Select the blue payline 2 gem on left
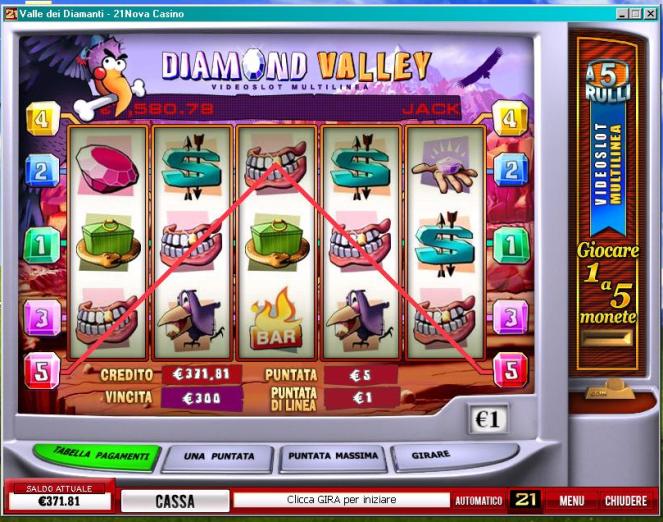 pos(42,171)
